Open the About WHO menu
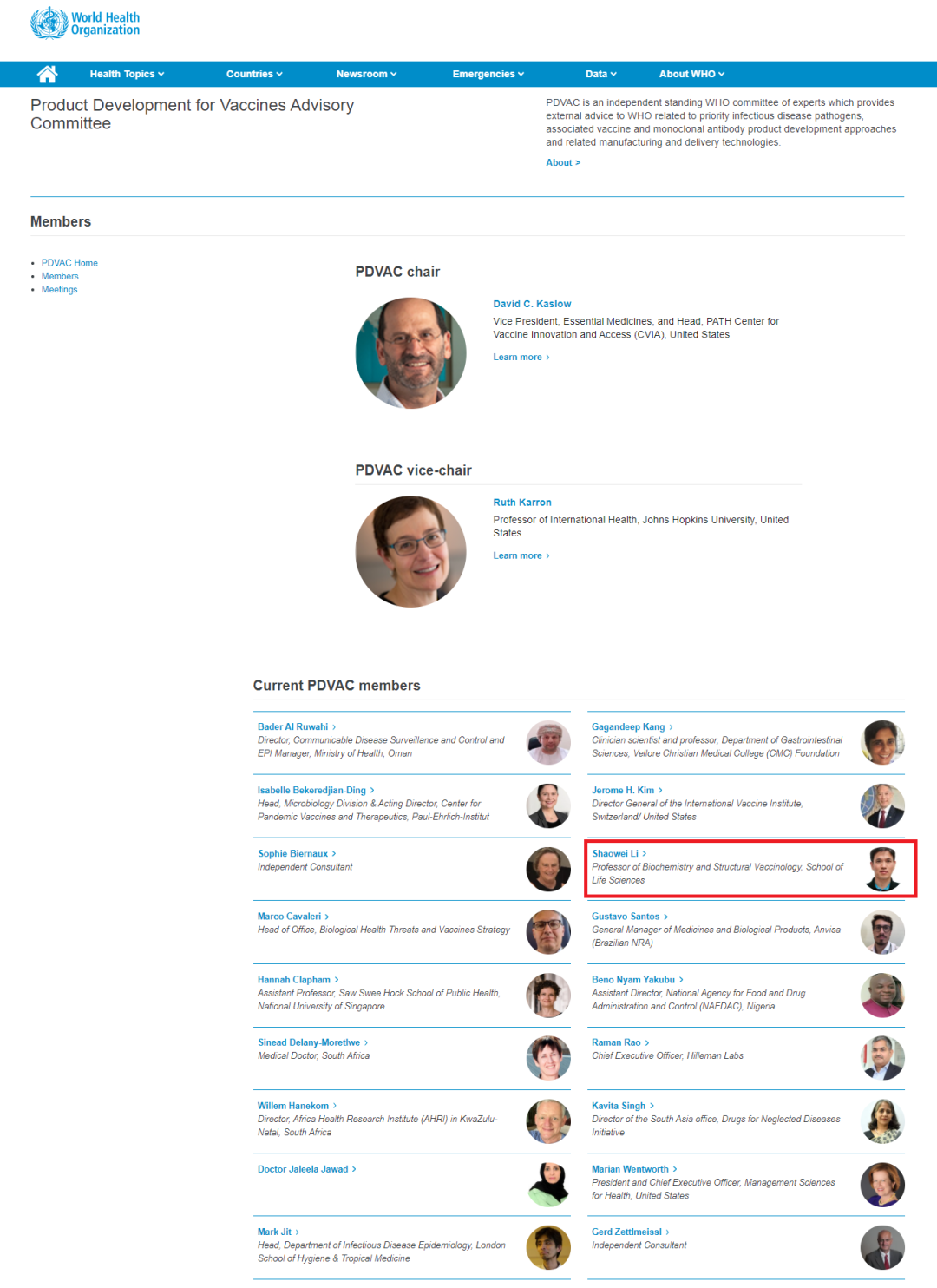 pyautogui.click(x=691, y=74)
